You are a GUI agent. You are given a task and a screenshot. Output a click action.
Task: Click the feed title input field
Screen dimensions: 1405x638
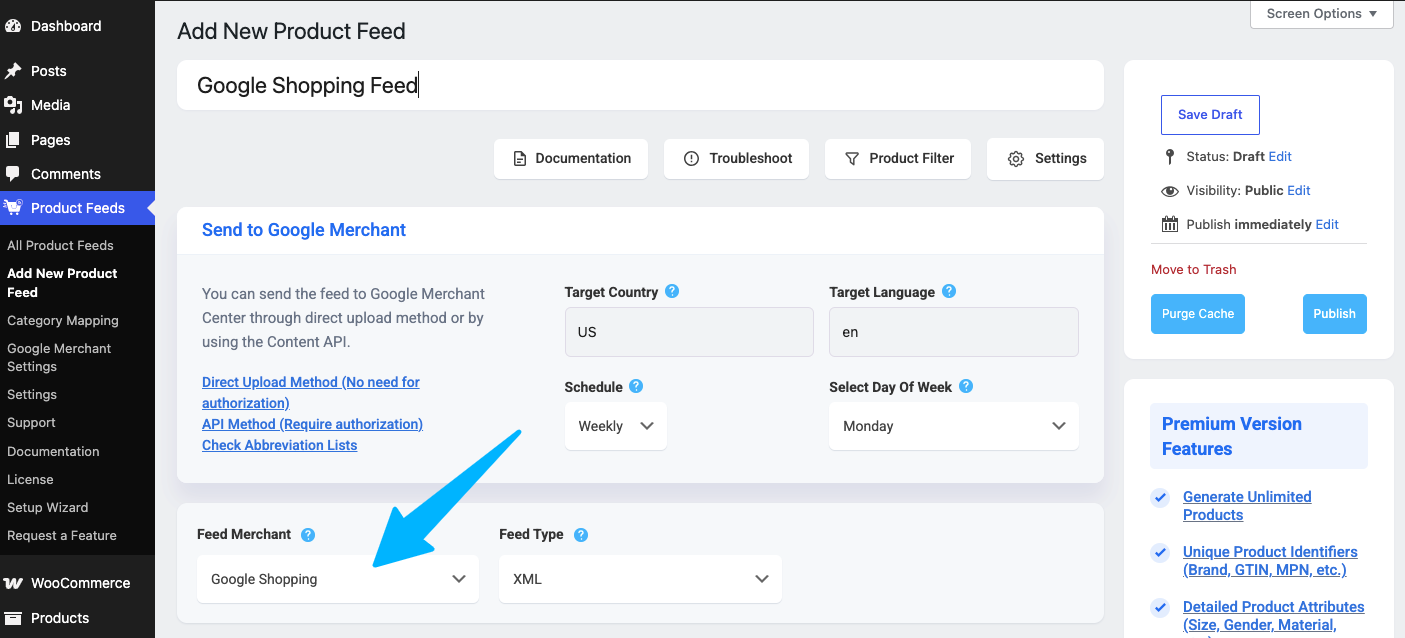pos(640,85)
